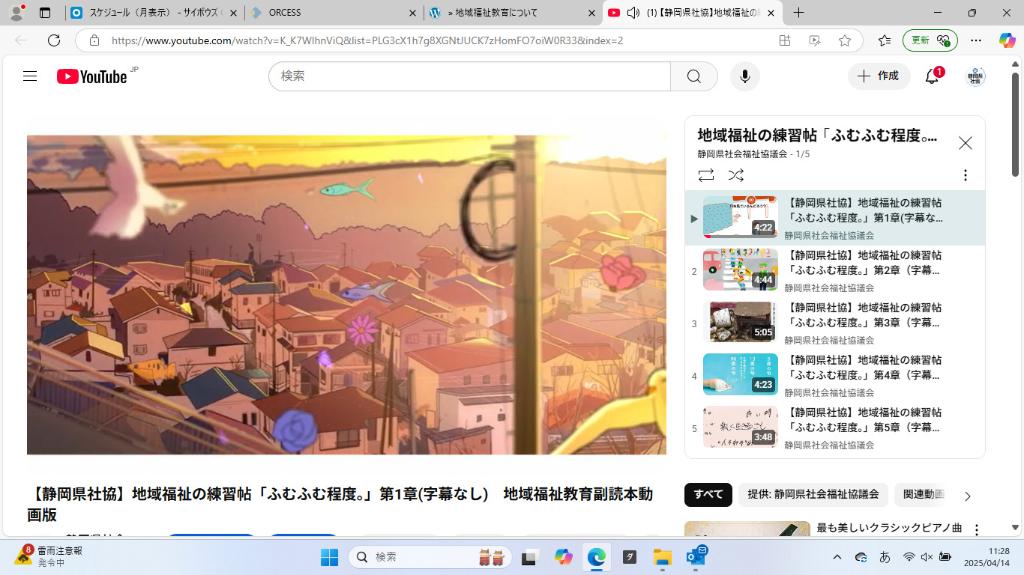
Task: Show hidden system tray icons
Action: (837, 557)
